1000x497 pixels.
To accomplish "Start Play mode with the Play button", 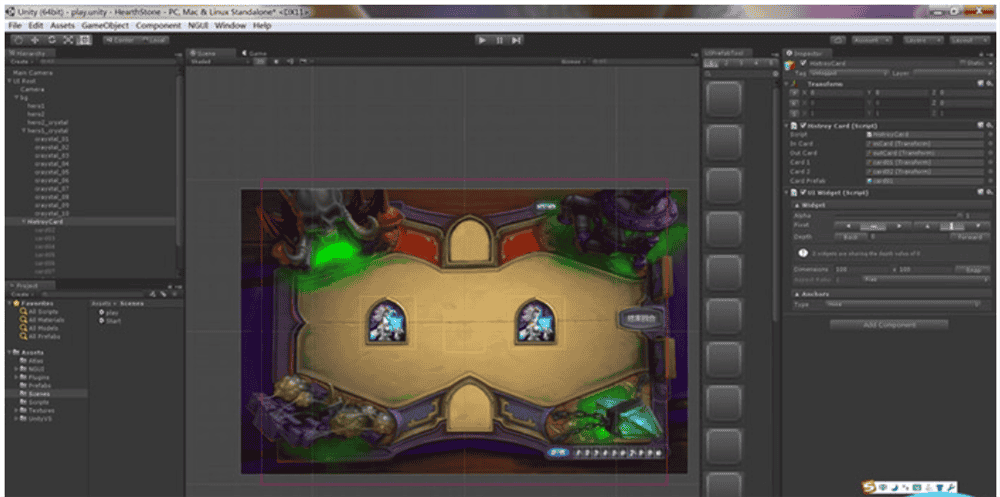I will [483, 40].
